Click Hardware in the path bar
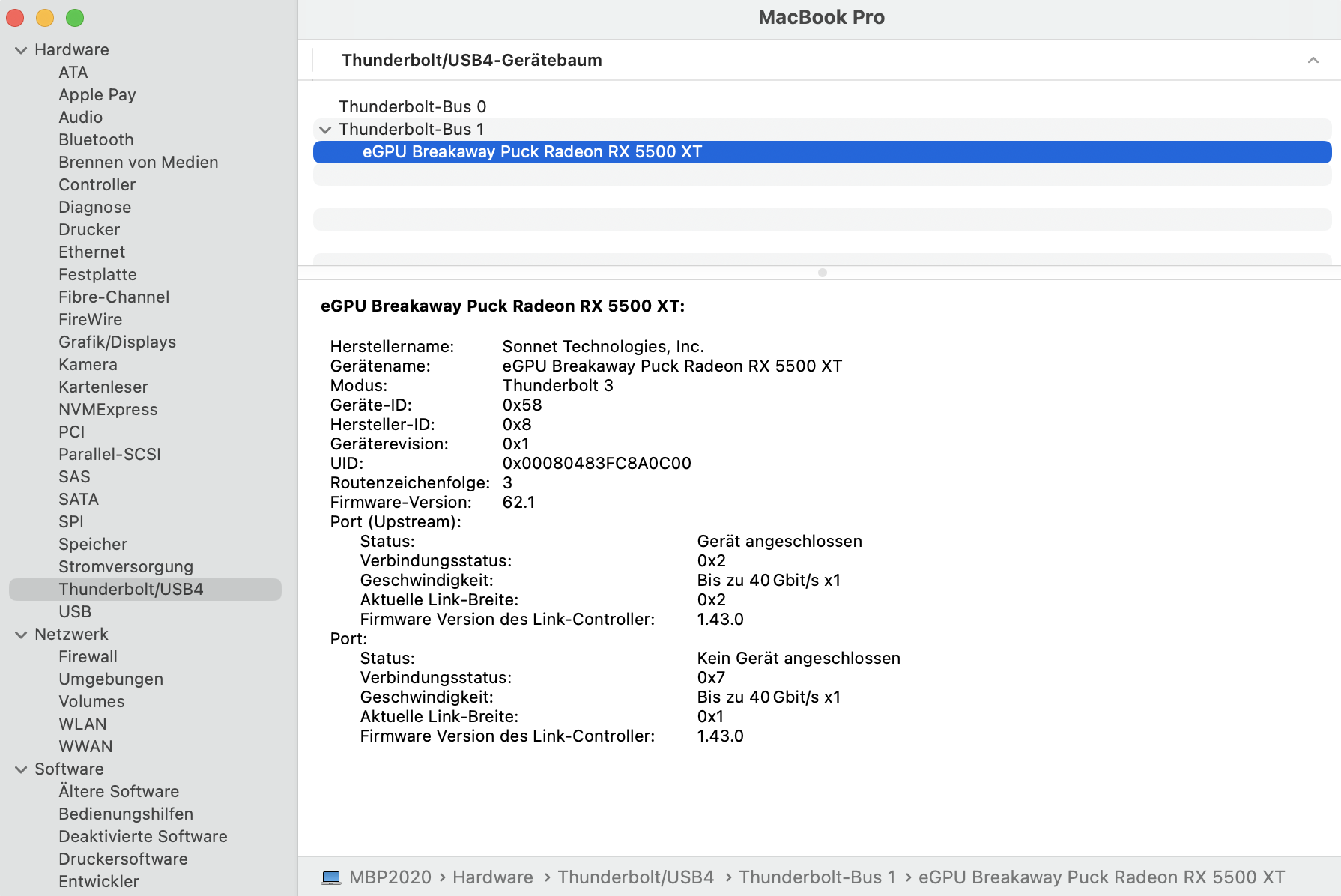Image resolution: width=1341 pixels, height=896 pixels. pos(493,877)
